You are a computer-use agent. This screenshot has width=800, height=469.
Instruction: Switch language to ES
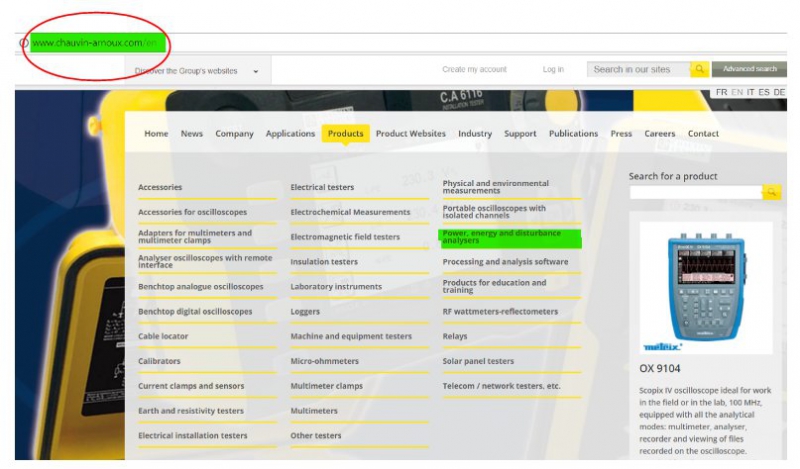click(x=764, y=92)
